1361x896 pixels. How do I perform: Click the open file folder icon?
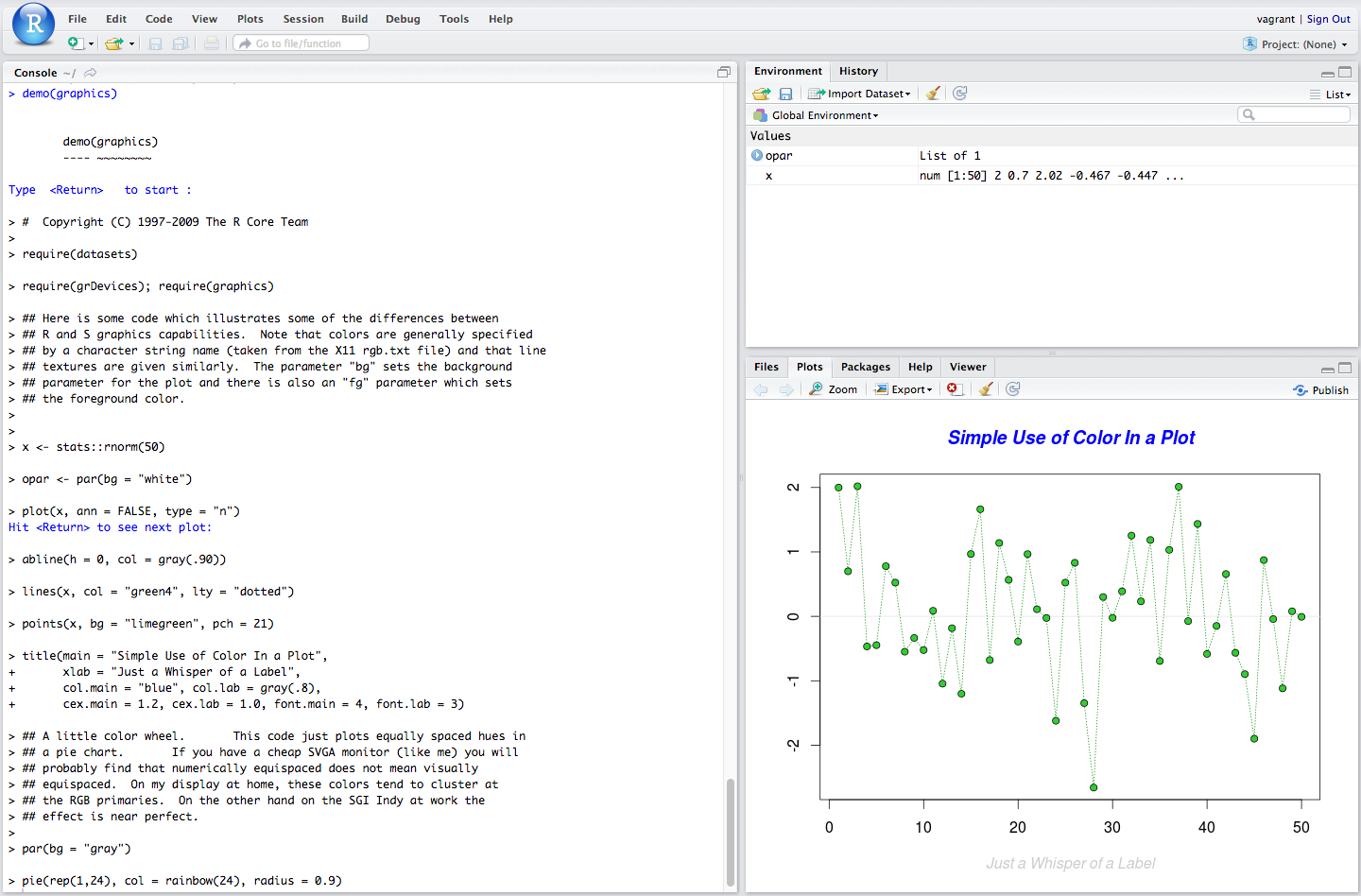[x=114, y=43]
